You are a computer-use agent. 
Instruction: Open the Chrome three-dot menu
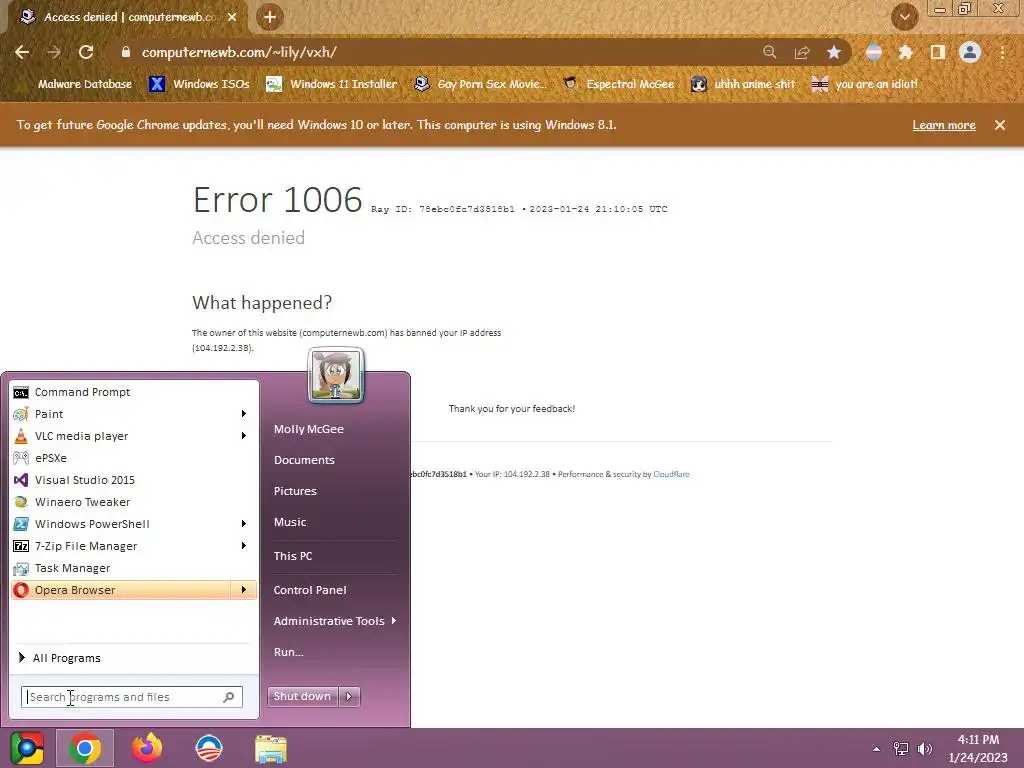[x=1002, y=52]
